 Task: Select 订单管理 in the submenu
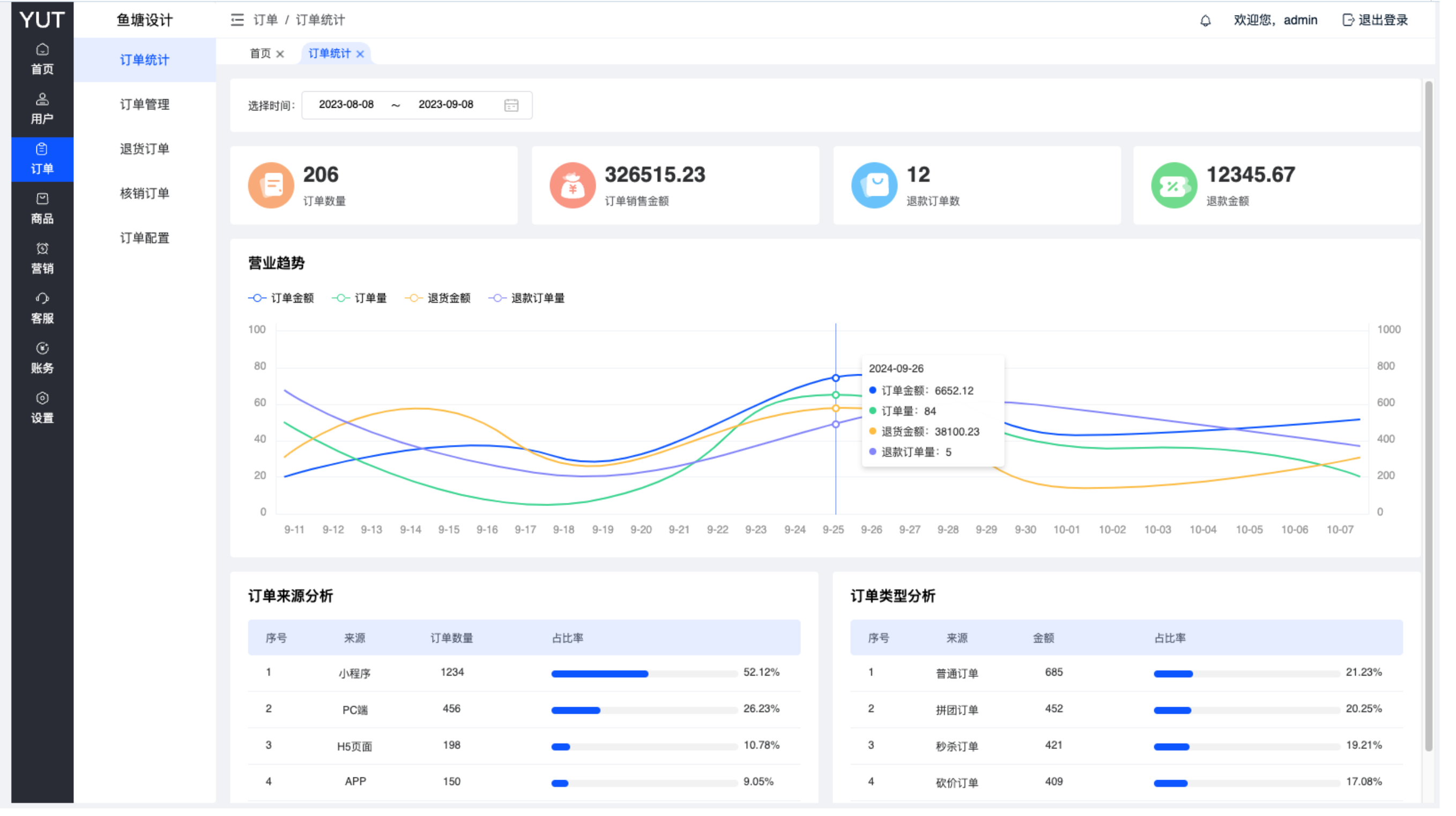click(x=144, y=105)
